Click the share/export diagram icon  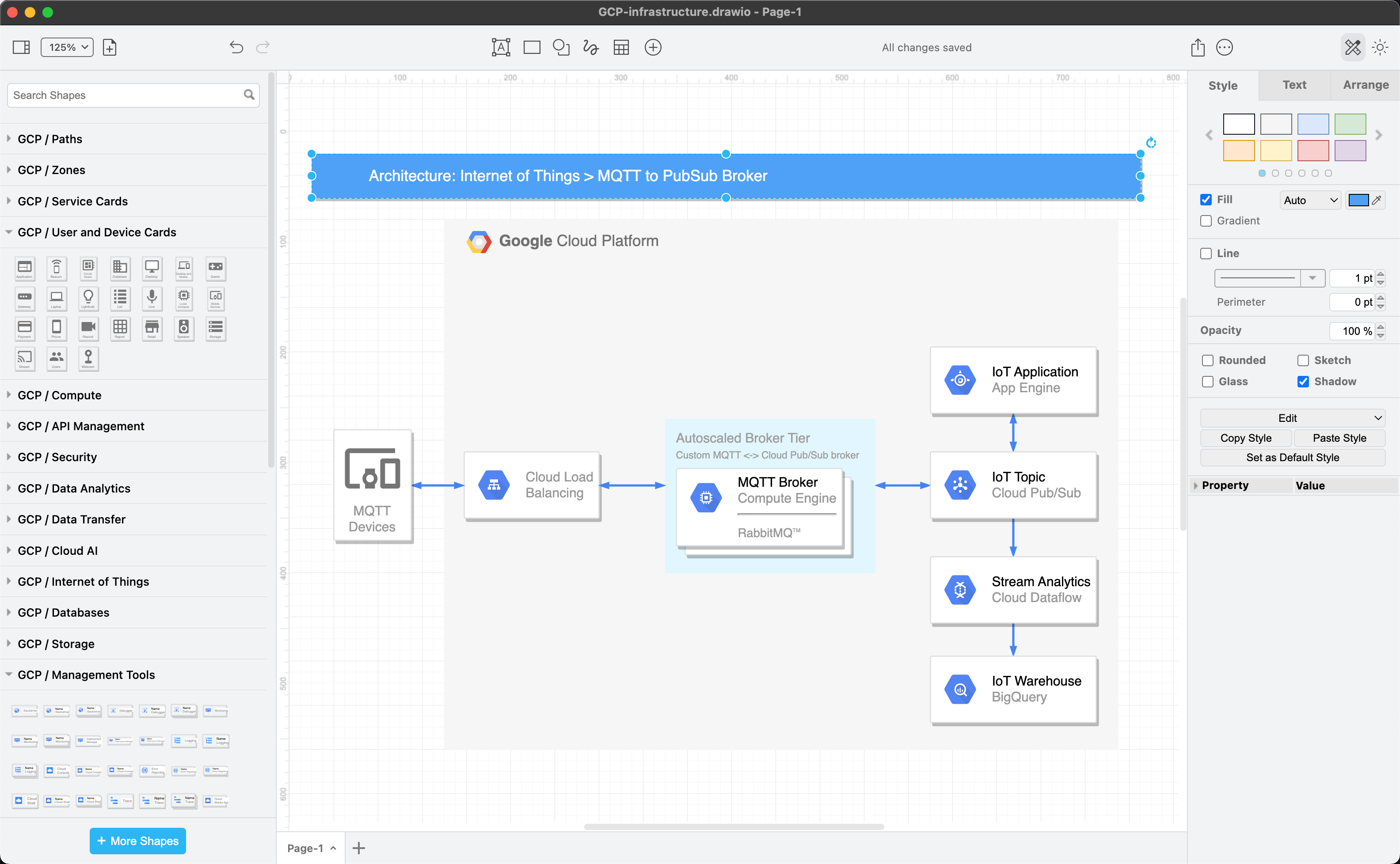[1197, 47]
